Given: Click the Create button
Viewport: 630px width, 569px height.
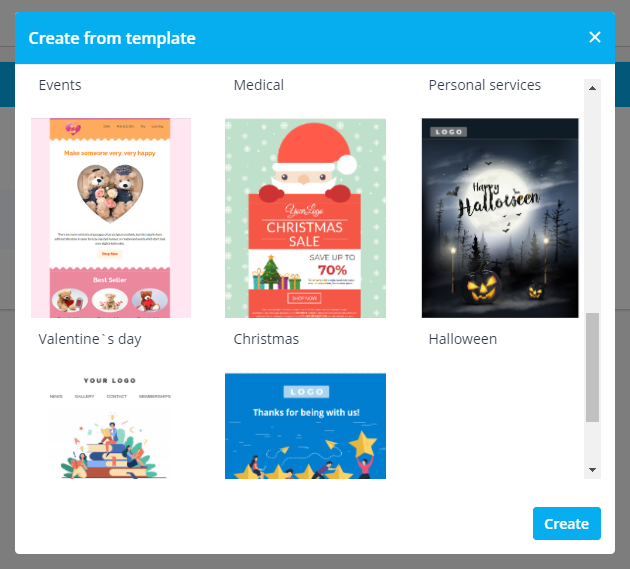Looking at the screenshot, I should (566, 524).
